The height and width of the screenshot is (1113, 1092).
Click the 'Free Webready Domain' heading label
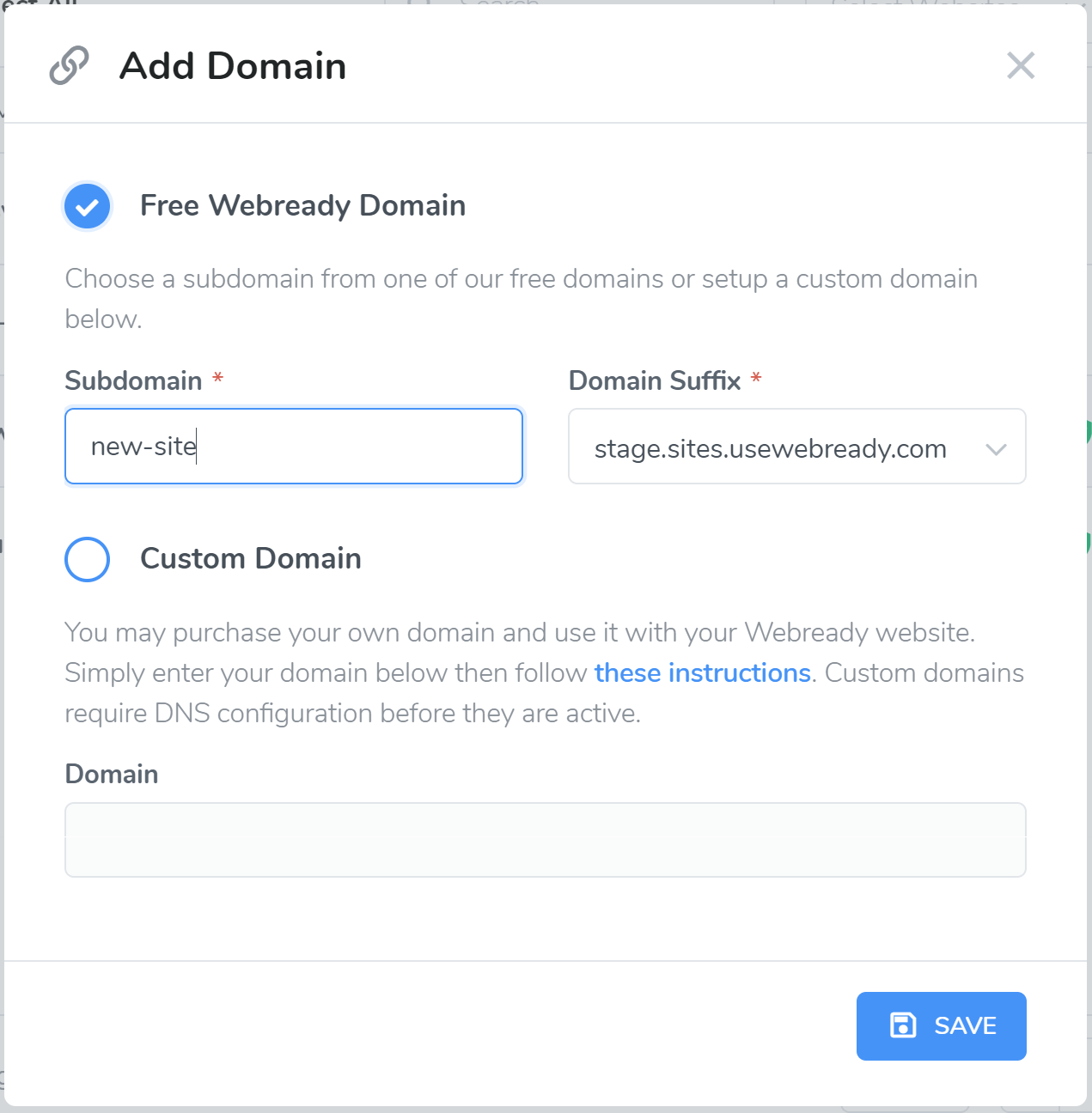(302, 206)
